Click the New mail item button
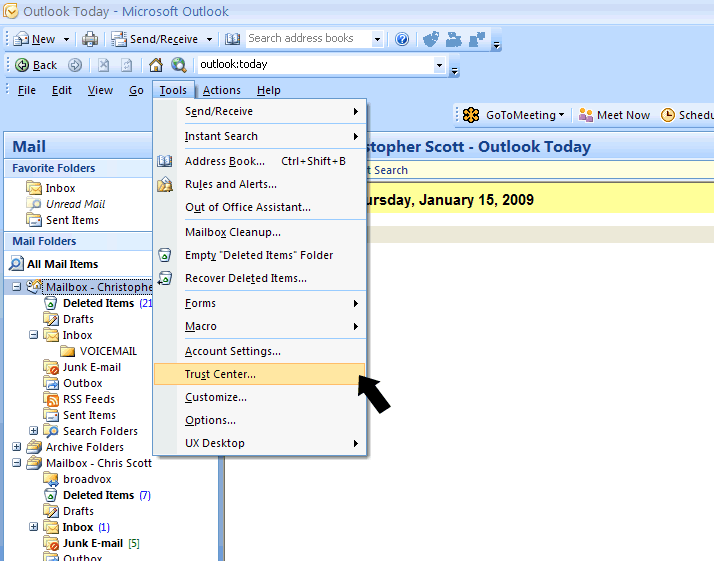714x561 pixels. coord(34,39)
